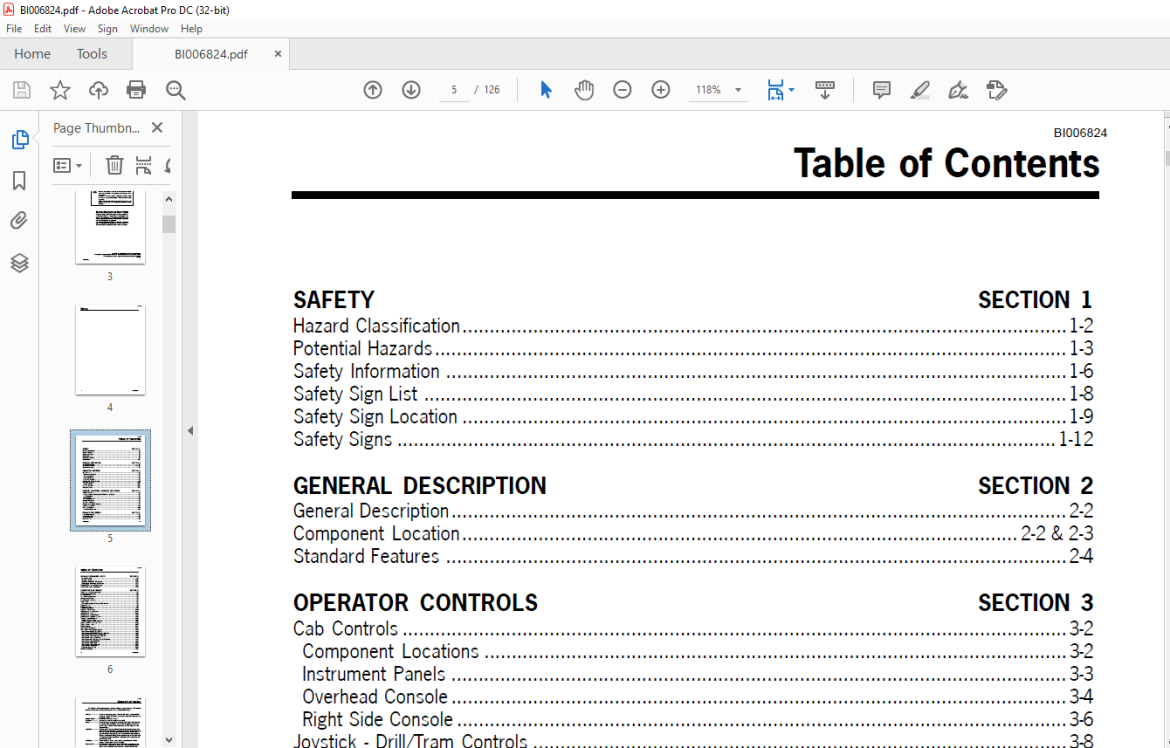
Task: Collapse the navigation pane arrow
Action: (190, 431)
